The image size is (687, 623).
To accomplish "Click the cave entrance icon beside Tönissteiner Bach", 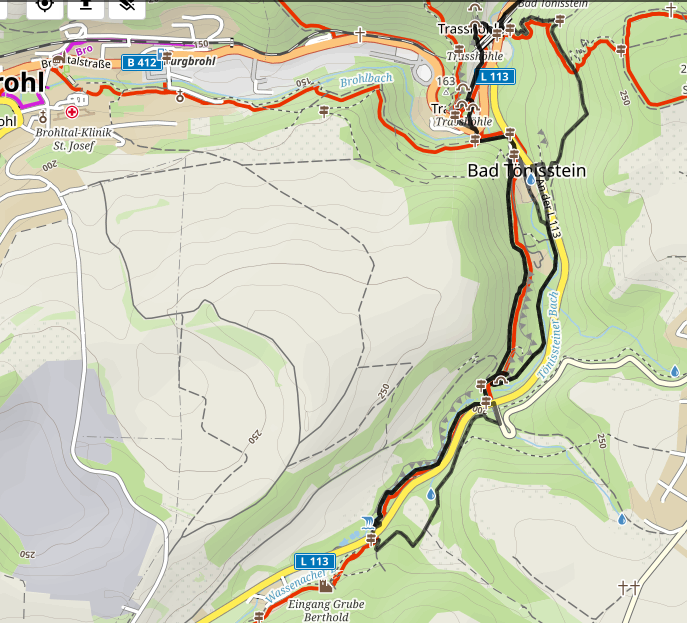I will [x=500, y=379].
